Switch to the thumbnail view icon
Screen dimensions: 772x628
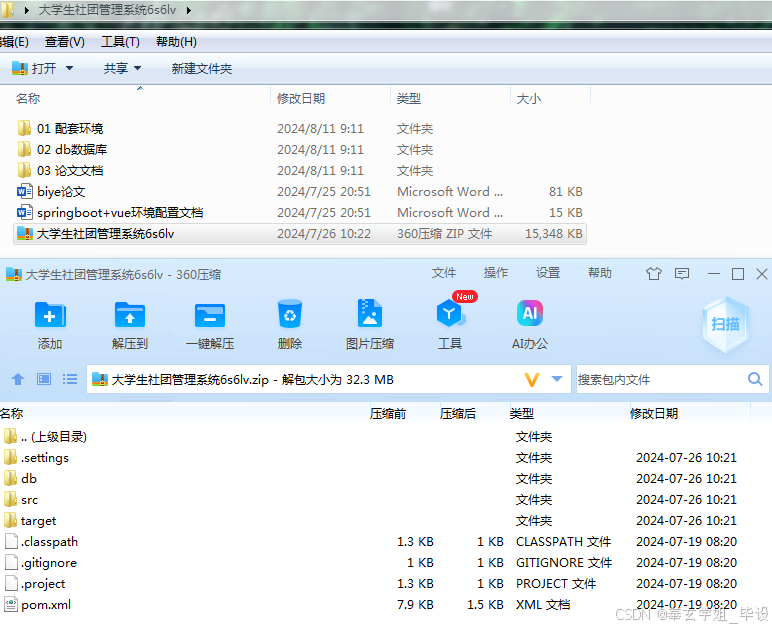(44, 379)
